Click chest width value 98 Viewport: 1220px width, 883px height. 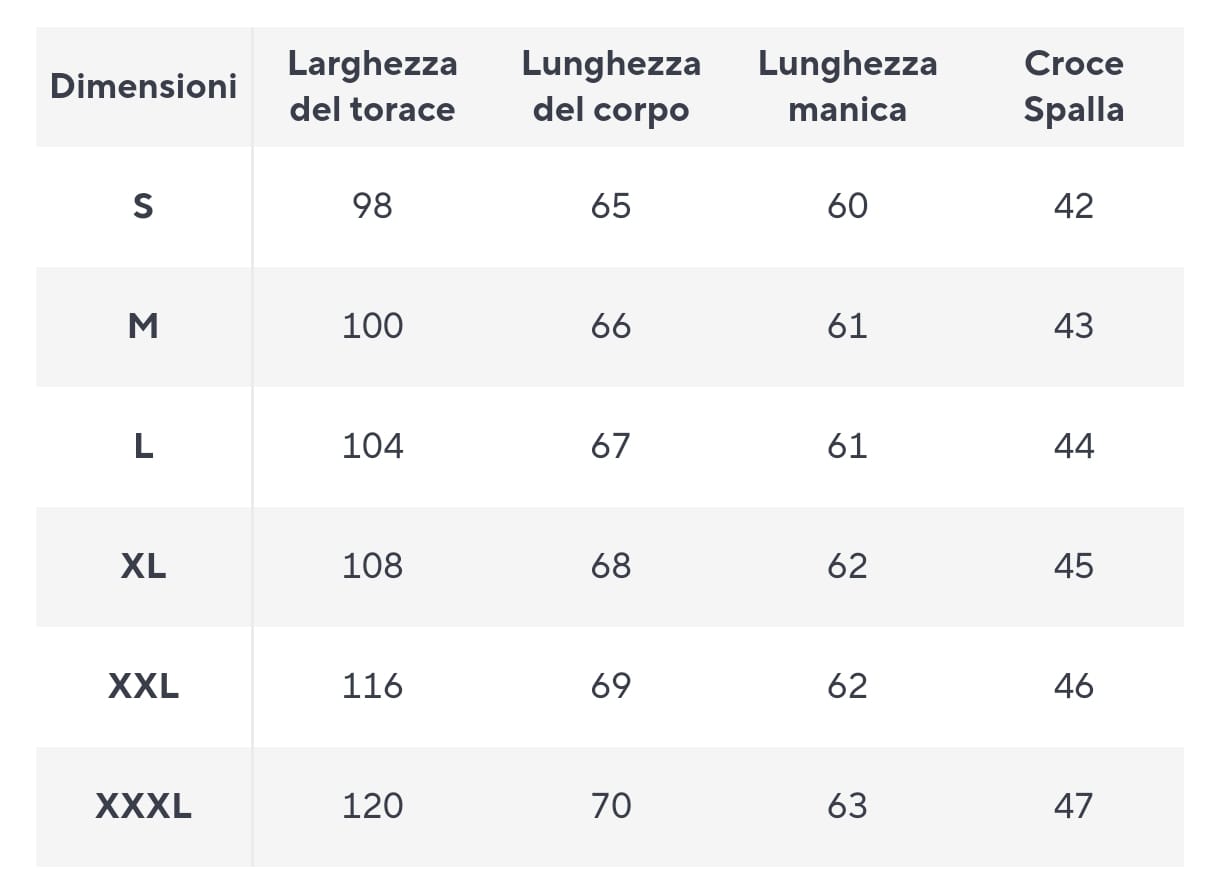tap(372, 206)
